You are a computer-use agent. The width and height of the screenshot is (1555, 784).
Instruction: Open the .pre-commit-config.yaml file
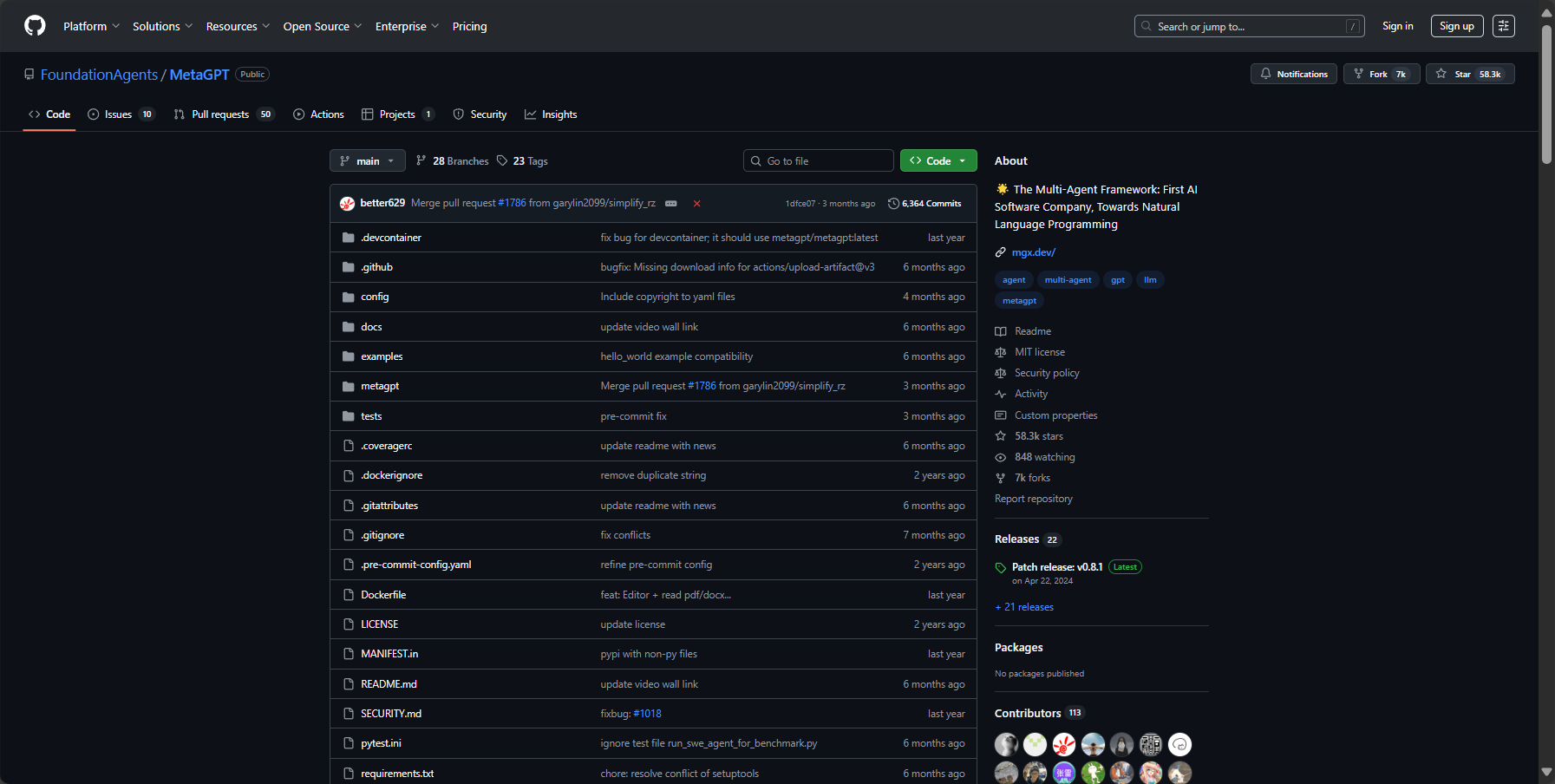(416, 565)
